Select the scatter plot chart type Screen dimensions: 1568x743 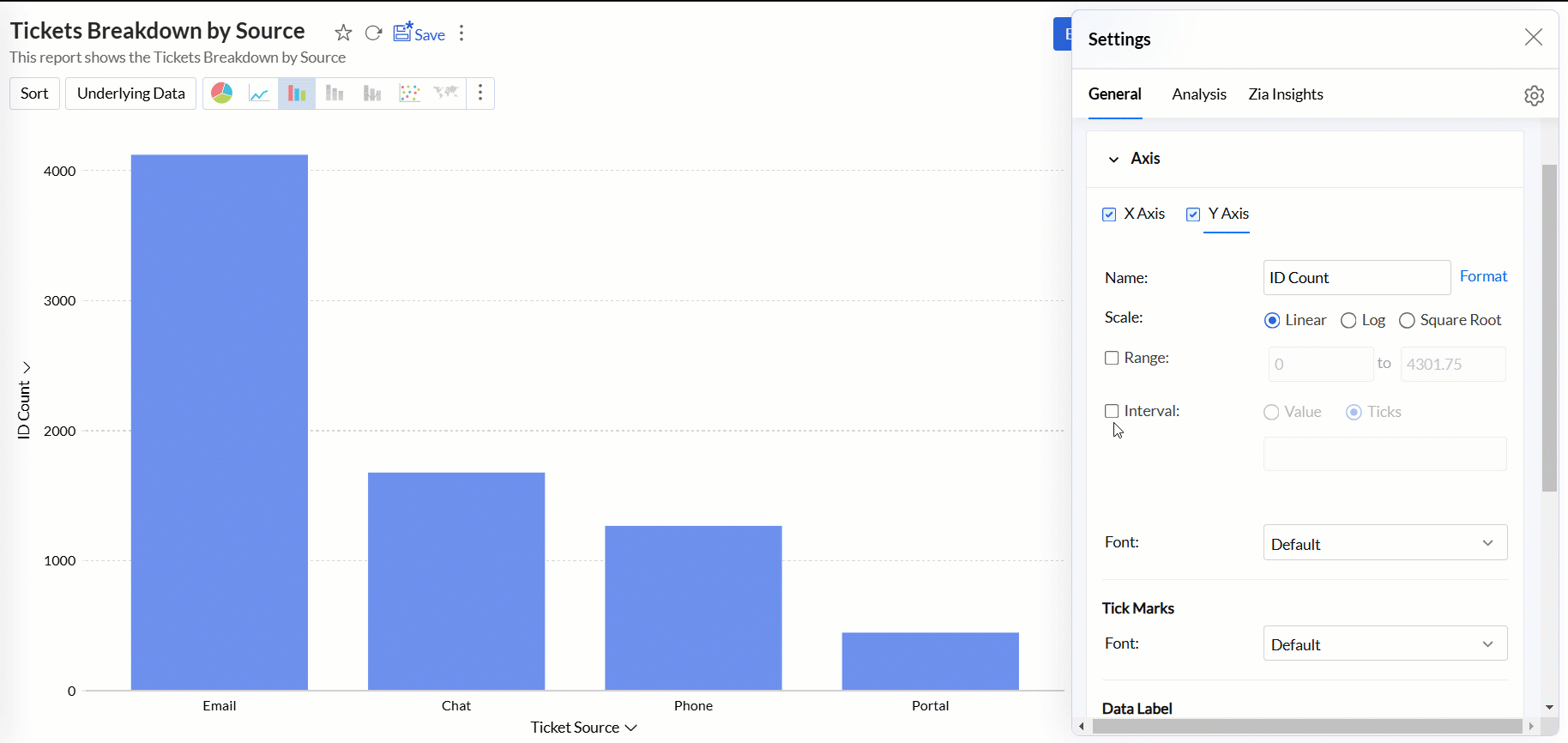click(409, 94)
